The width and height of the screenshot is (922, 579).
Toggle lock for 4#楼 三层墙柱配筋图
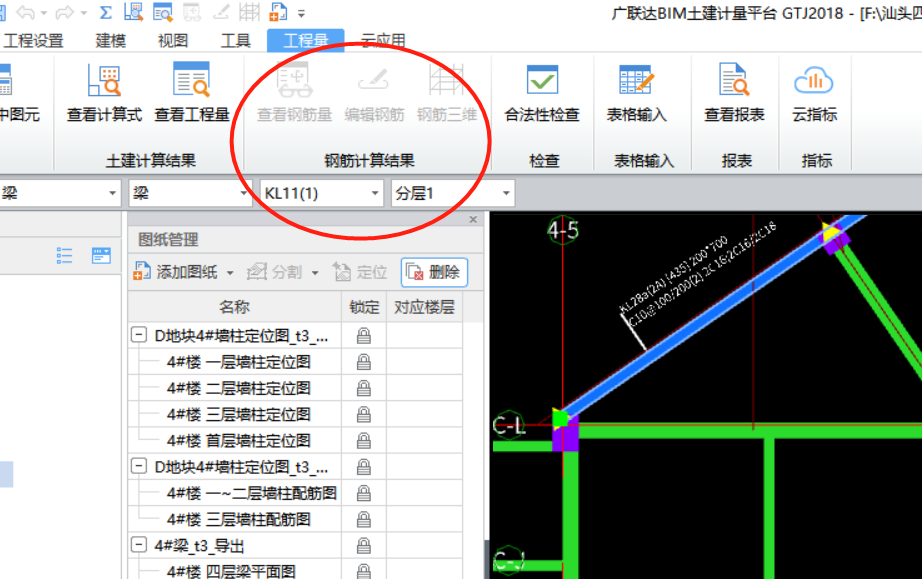[364, 519]
